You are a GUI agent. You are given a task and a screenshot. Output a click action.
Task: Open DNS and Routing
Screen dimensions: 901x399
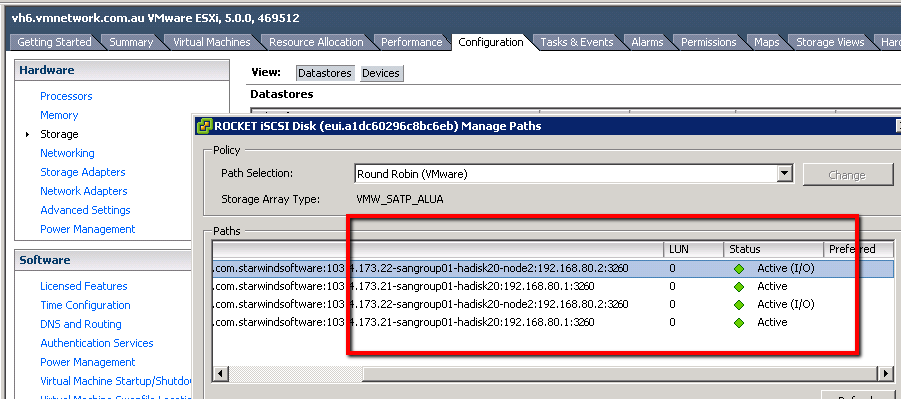tap(80, 324)
